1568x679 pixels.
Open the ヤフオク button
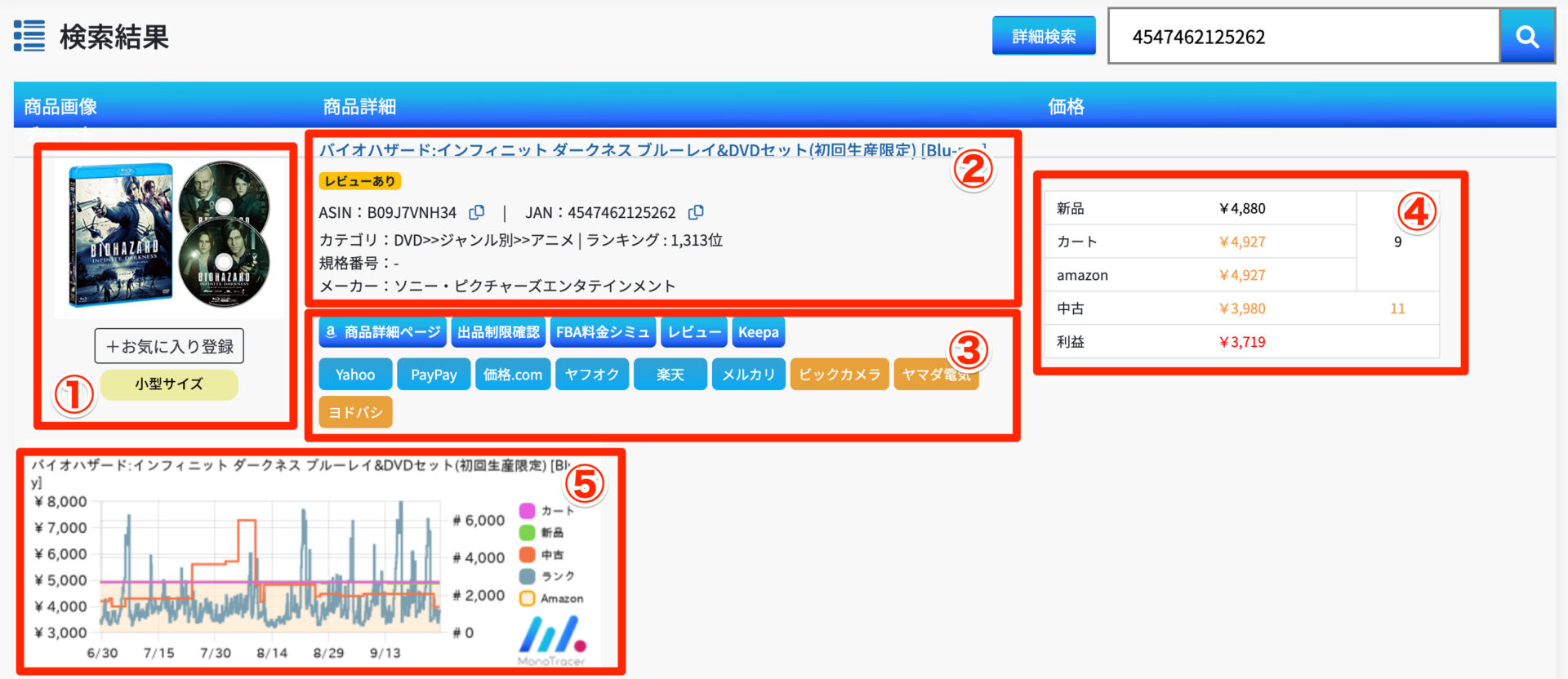592,375
